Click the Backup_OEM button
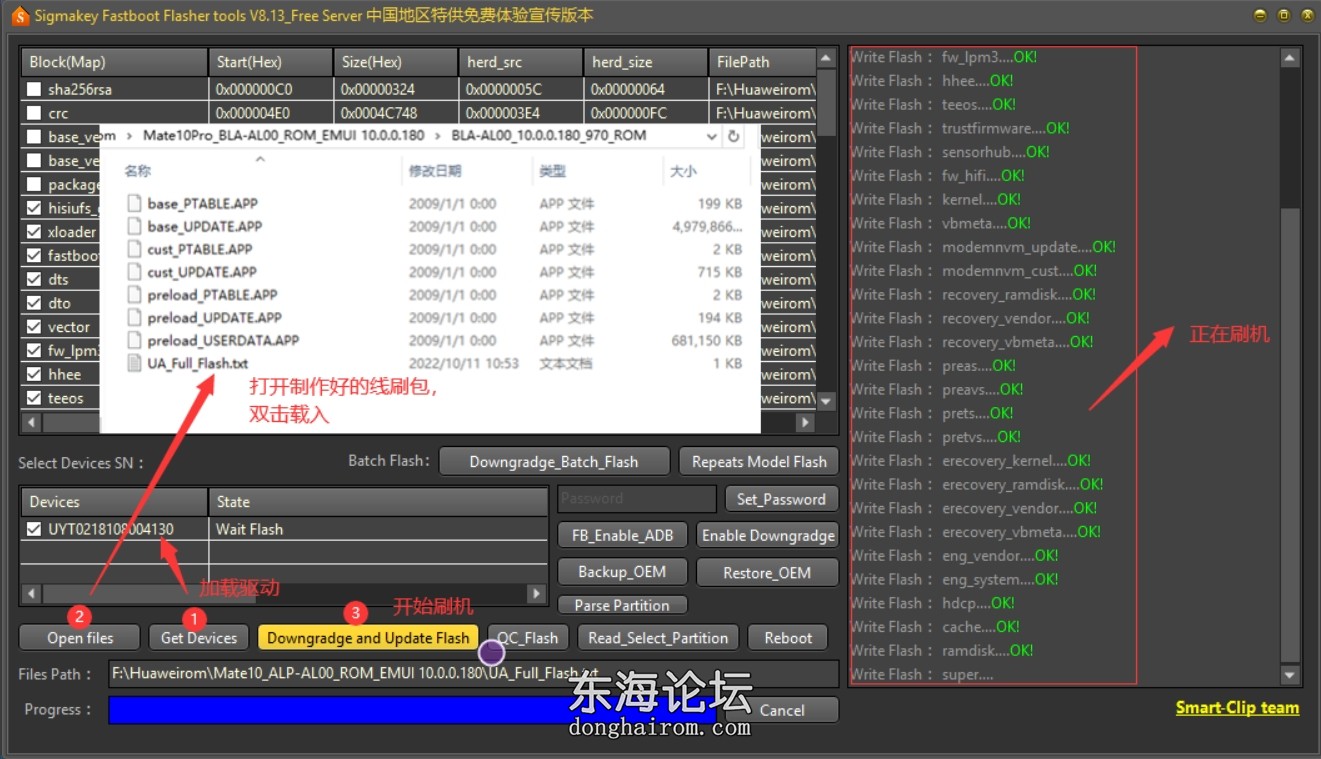Viewport: 1321px width, 759px height. [x=622, y=573]
